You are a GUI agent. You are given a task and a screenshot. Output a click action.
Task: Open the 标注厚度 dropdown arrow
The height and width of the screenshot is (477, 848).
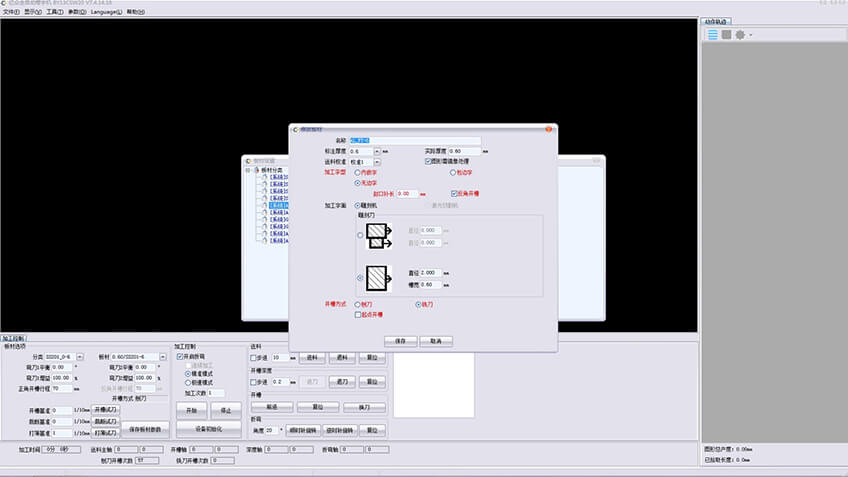(x=377, y=151)
